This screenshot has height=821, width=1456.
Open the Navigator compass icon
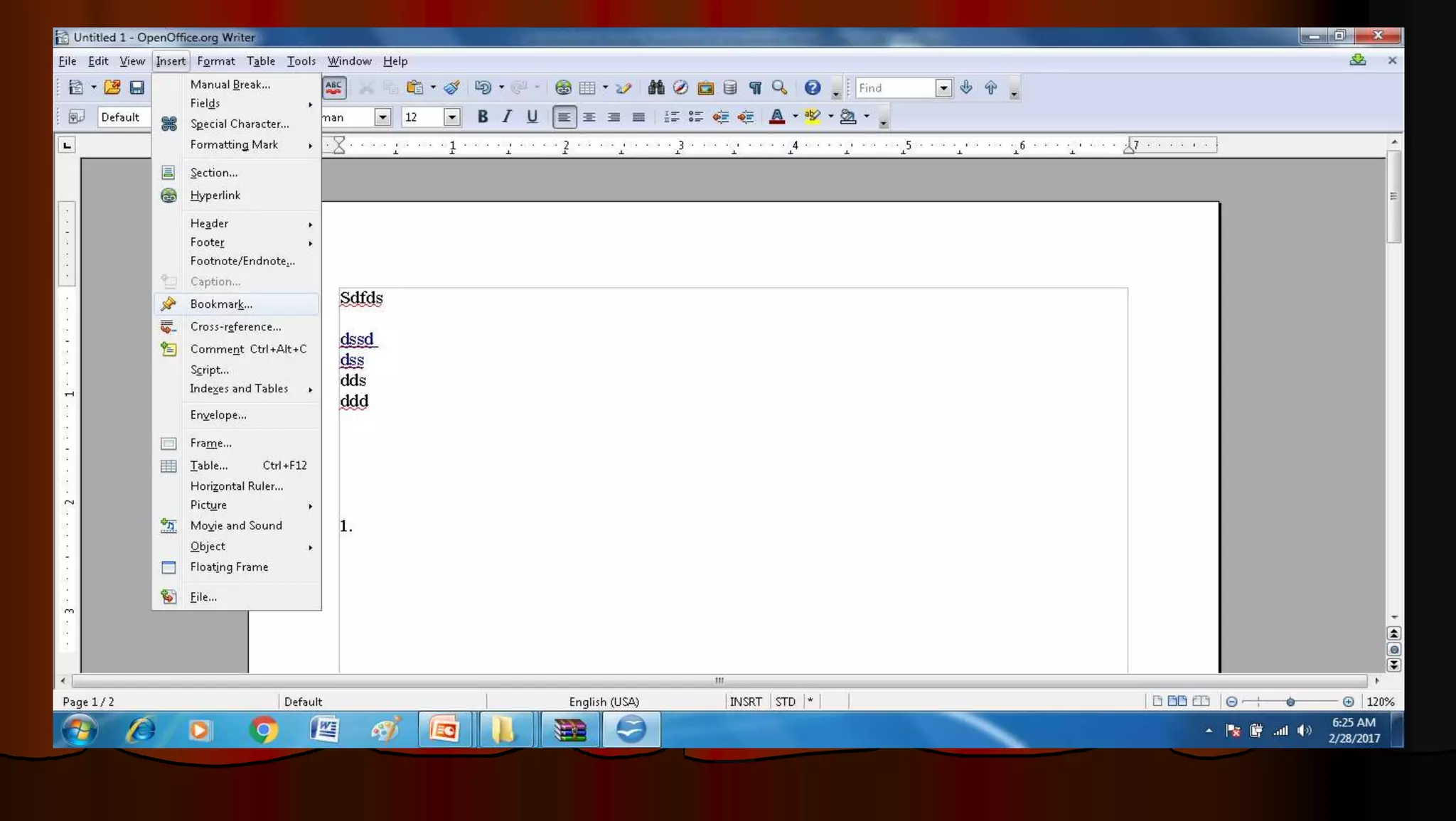pyautogui.click(x=680, y=87)
